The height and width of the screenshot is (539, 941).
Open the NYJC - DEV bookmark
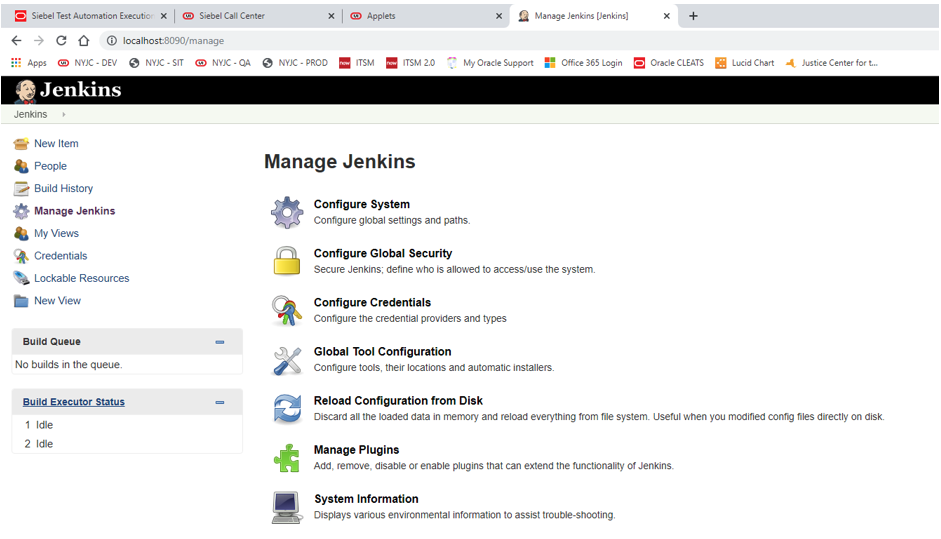88,62
